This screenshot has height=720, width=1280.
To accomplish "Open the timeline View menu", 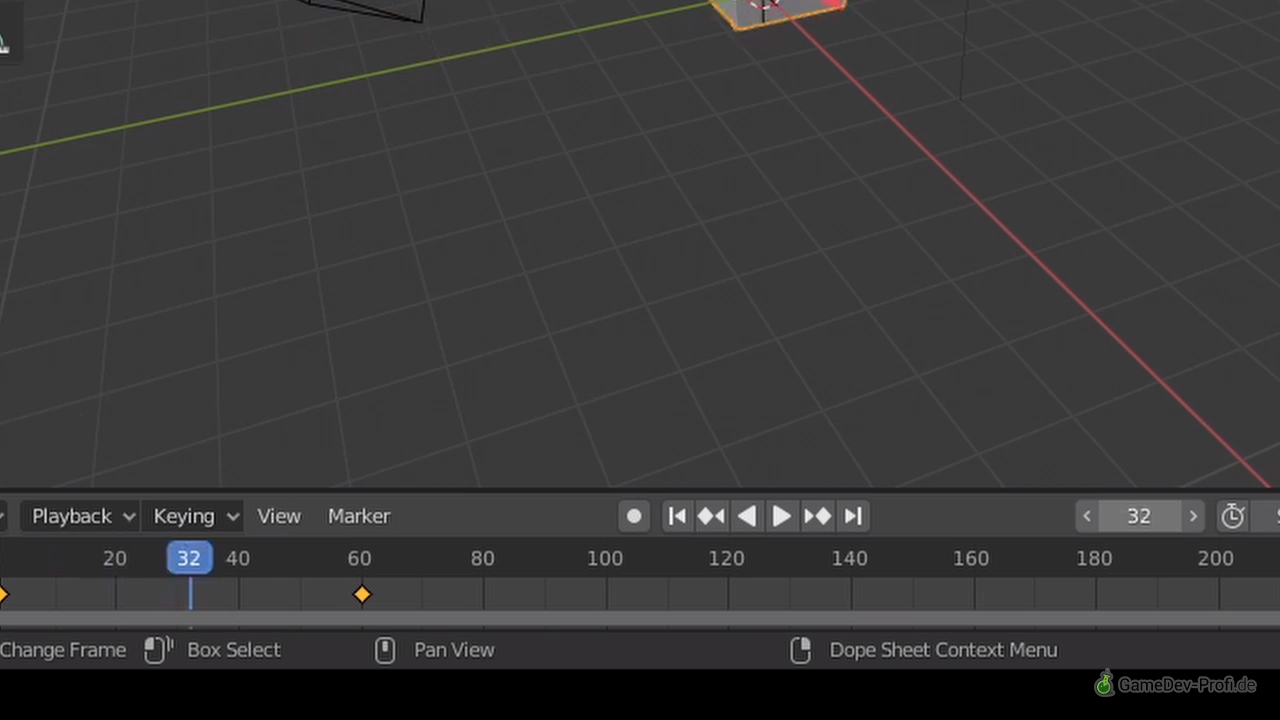I will coord(279,516).
